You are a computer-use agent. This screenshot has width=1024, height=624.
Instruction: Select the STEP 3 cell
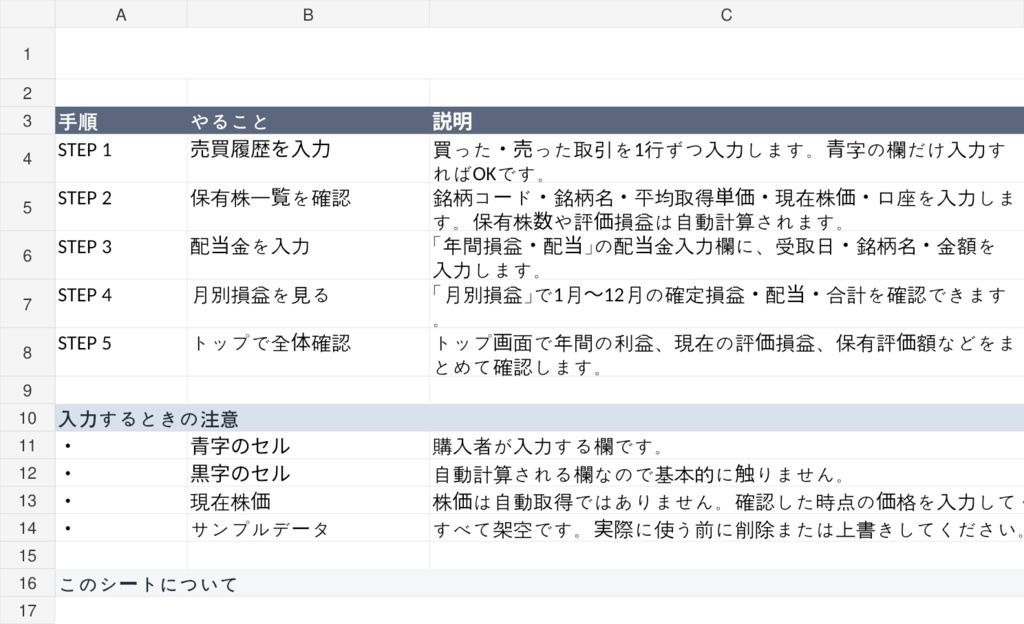121,255
